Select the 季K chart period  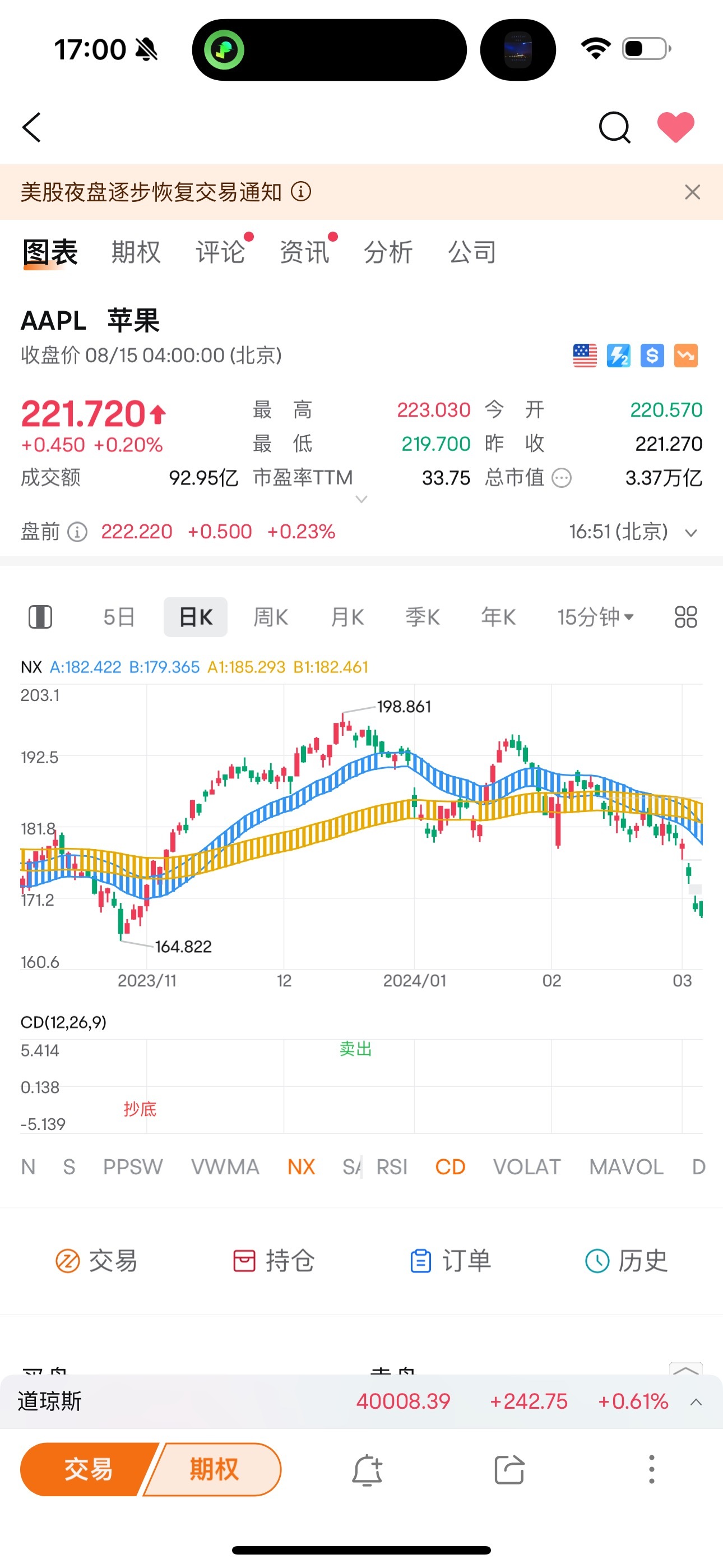[x=423, y=617]
